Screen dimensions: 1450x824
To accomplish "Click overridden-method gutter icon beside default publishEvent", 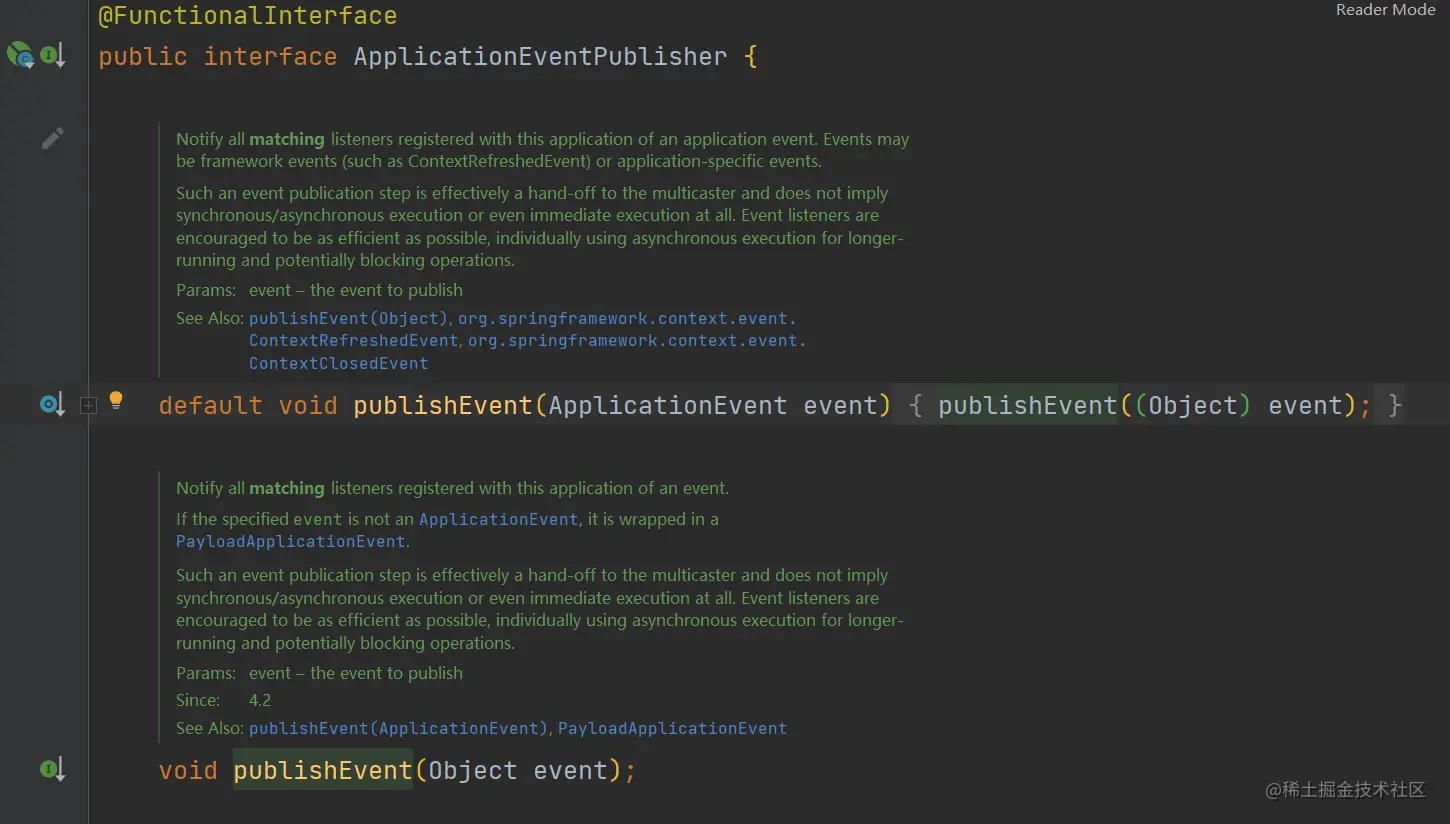I will (x=52, y=405).
